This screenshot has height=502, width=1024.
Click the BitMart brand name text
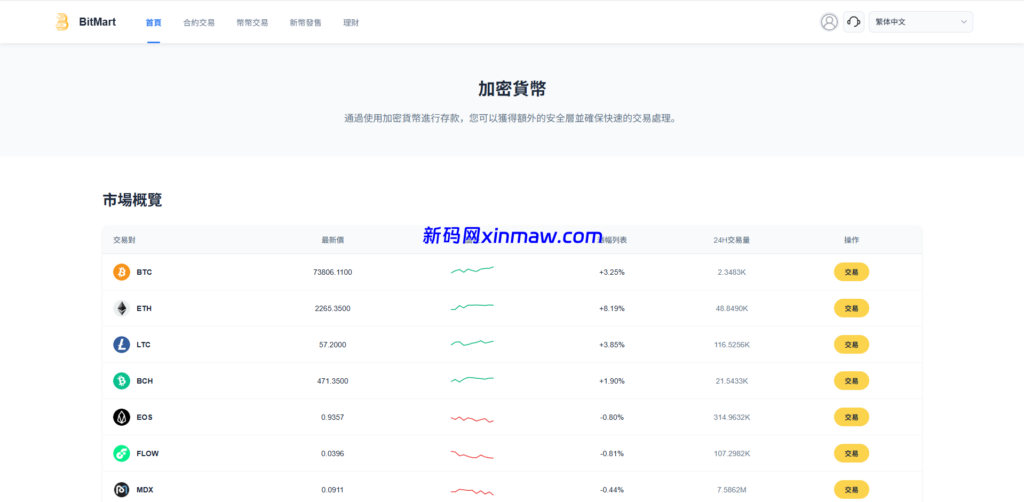97,22
